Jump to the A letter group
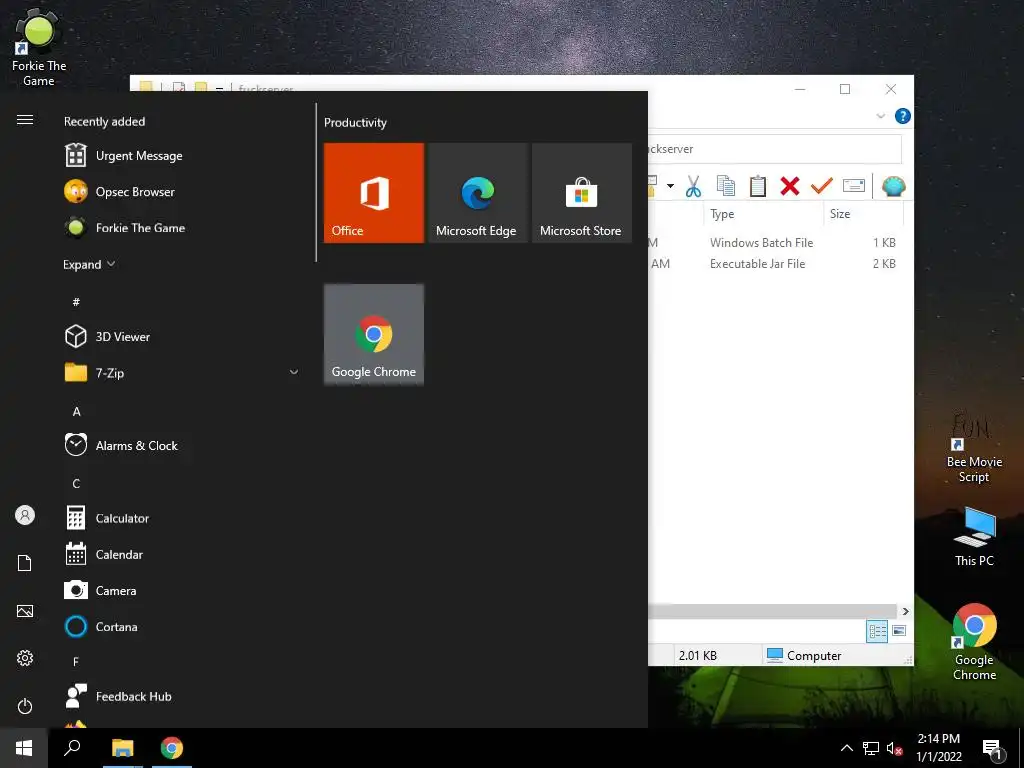 (76, 411)
